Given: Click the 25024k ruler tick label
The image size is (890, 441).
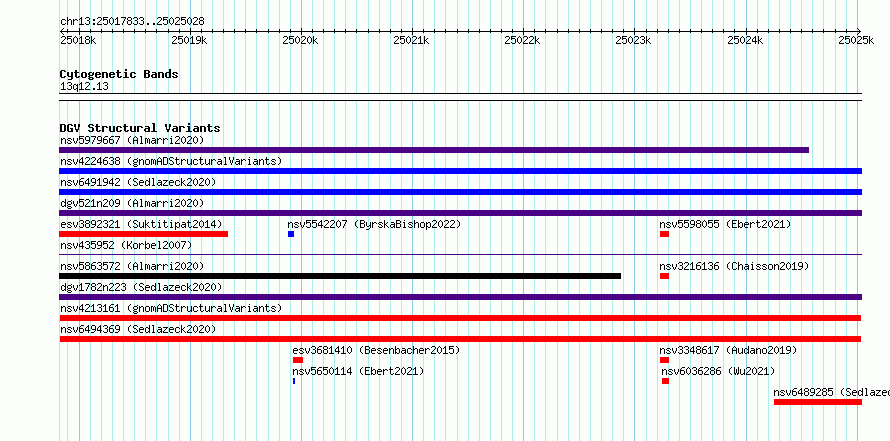Looking at the screenshot, I should tap(746, 40).
